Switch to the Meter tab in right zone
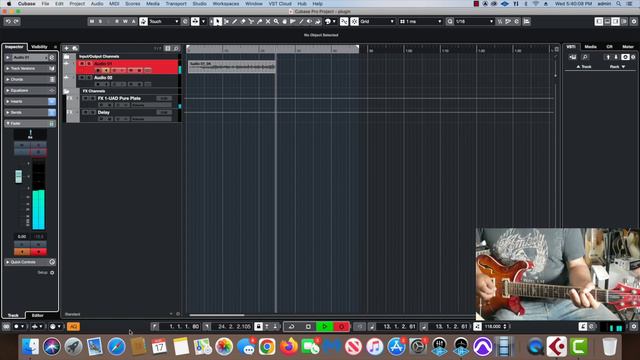Image resolution: width=640 pixels, height=360 pixels. pyautogui.click(x=628, y=47)
